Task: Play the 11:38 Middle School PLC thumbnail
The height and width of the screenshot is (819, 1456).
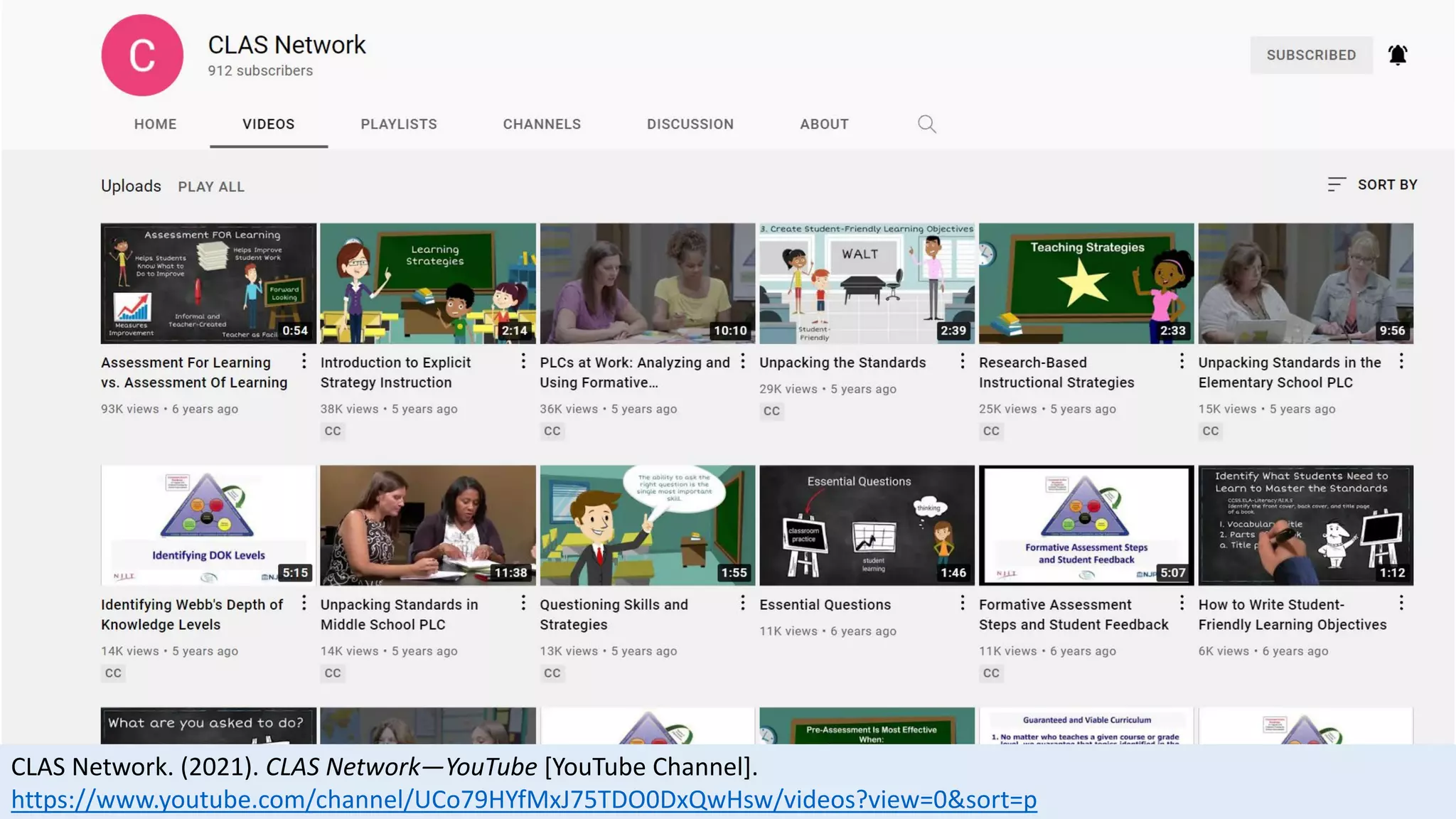Action: [x=428, y=525]
